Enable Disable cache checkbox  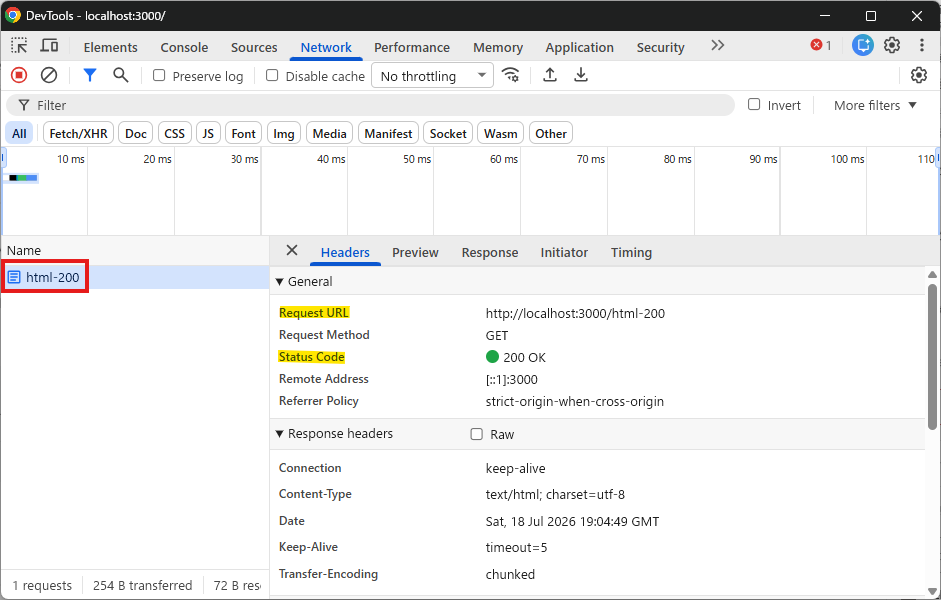(x=272, y=75)
